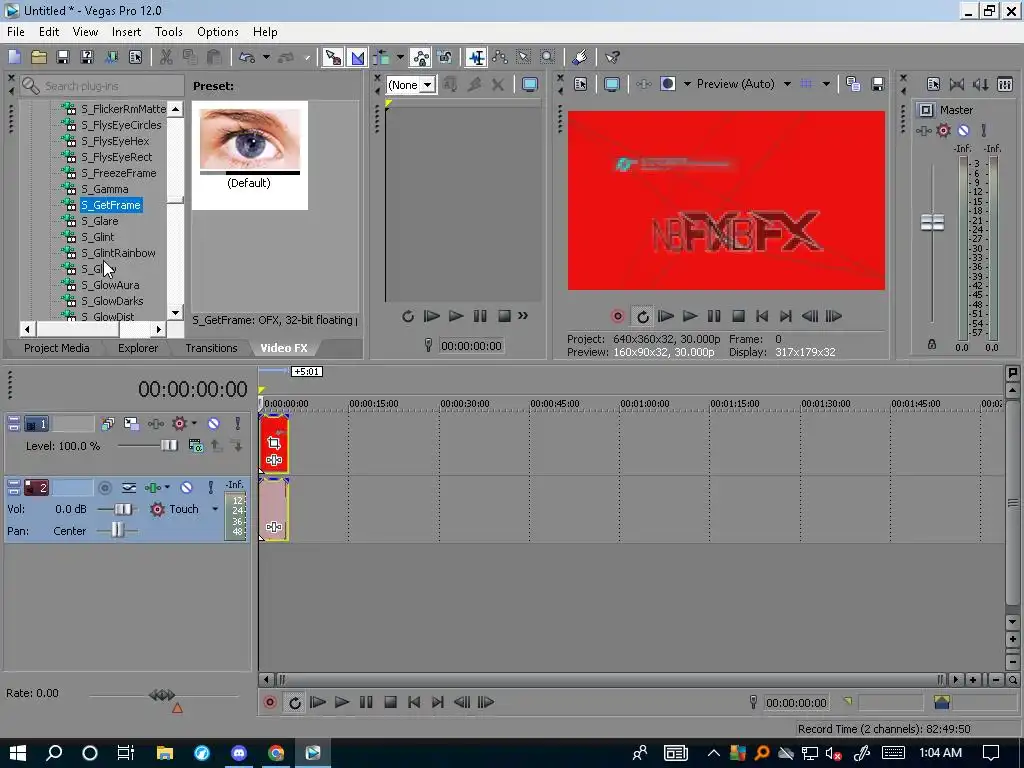Select the S_FreezeFrame plug-in
This screenshot has height=768, width=1024.
118,173
